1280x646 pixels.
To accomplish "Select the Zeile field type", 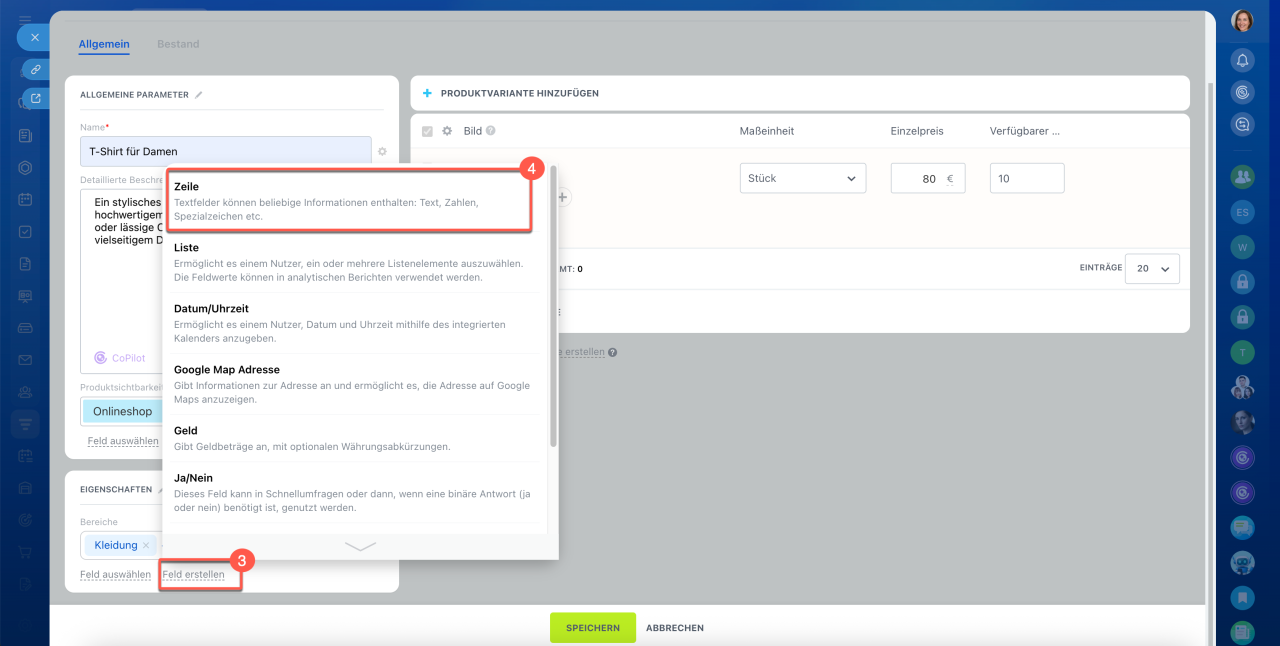I will tap(347, 200).
